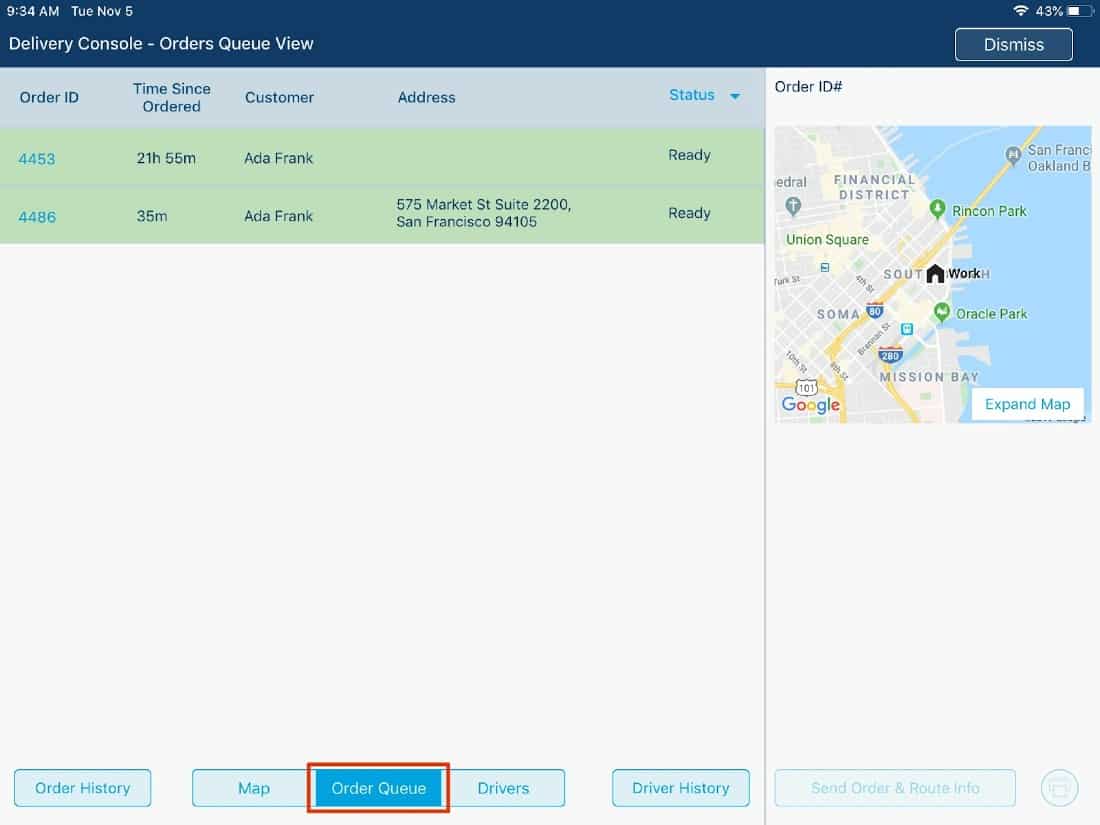Switch to the Map tab
The width and height of the screenshot is (1100, 825).
pos(254,788)
